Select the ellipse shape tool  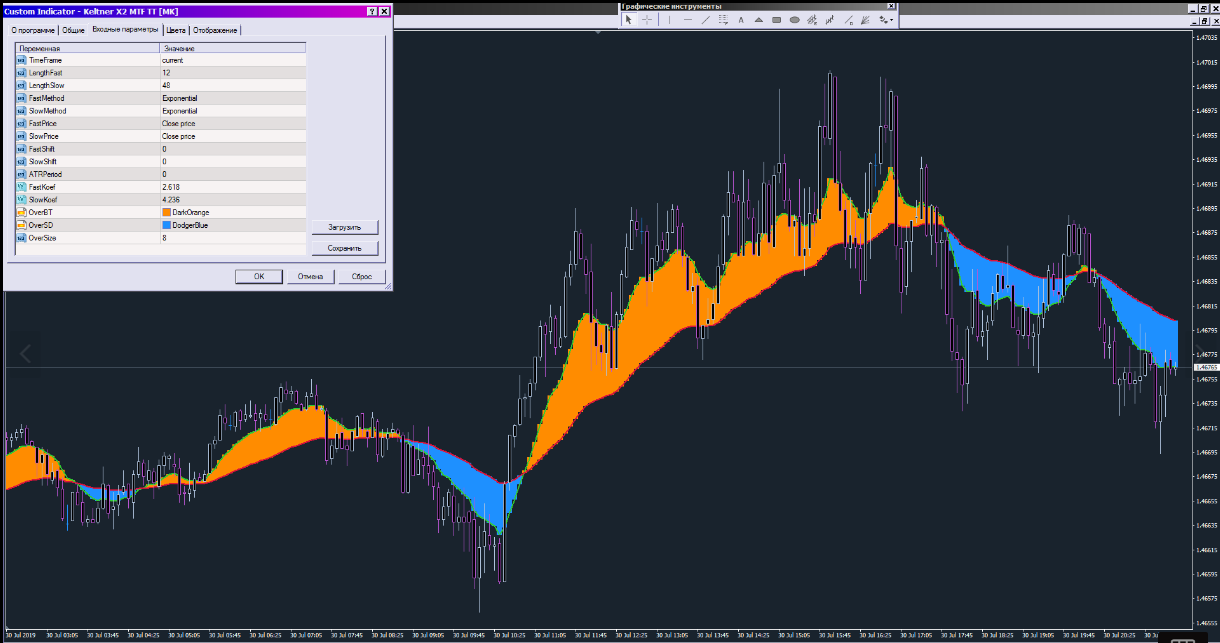tap(794, 19)
